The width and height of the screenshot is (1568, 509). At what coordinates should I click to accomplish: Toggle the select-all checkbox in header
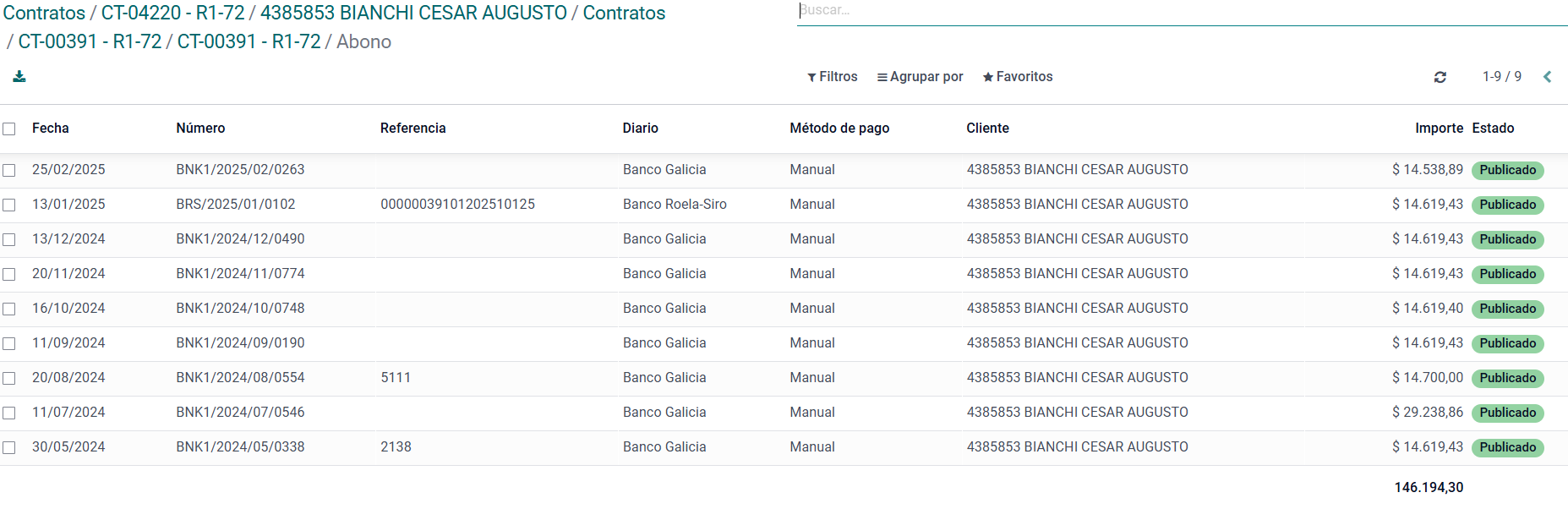(9, 129)
